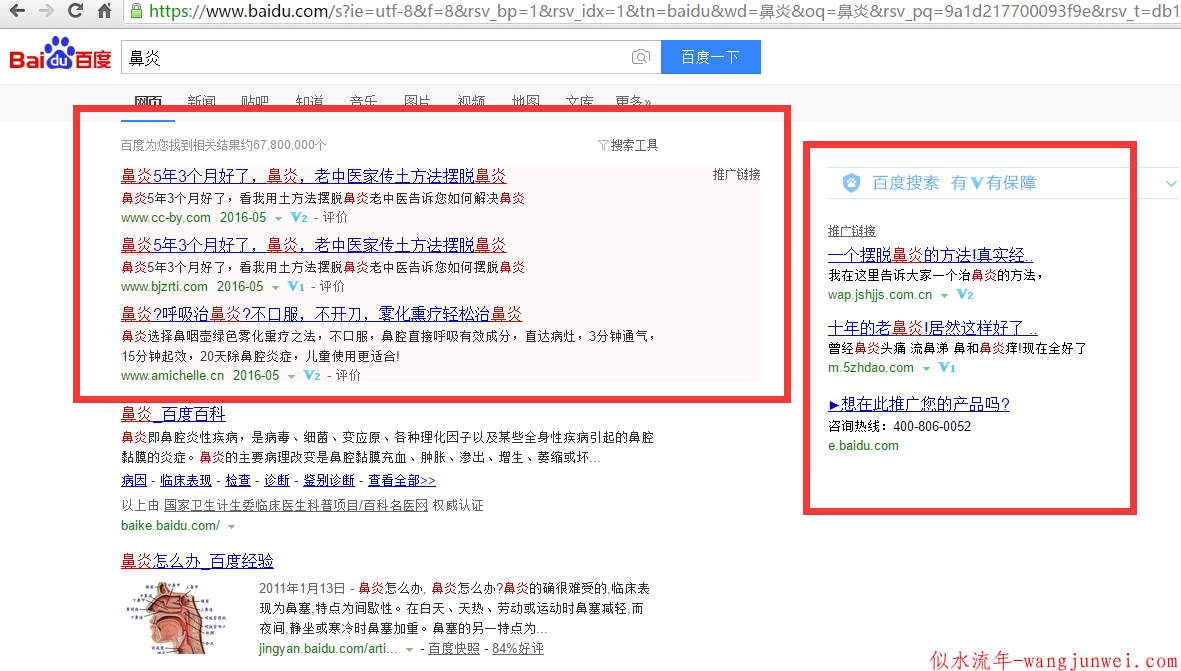The width and height of the screenshot is (1181, 671).
Task: Open the 查看全部>> link
Action: tap(401, 480)
